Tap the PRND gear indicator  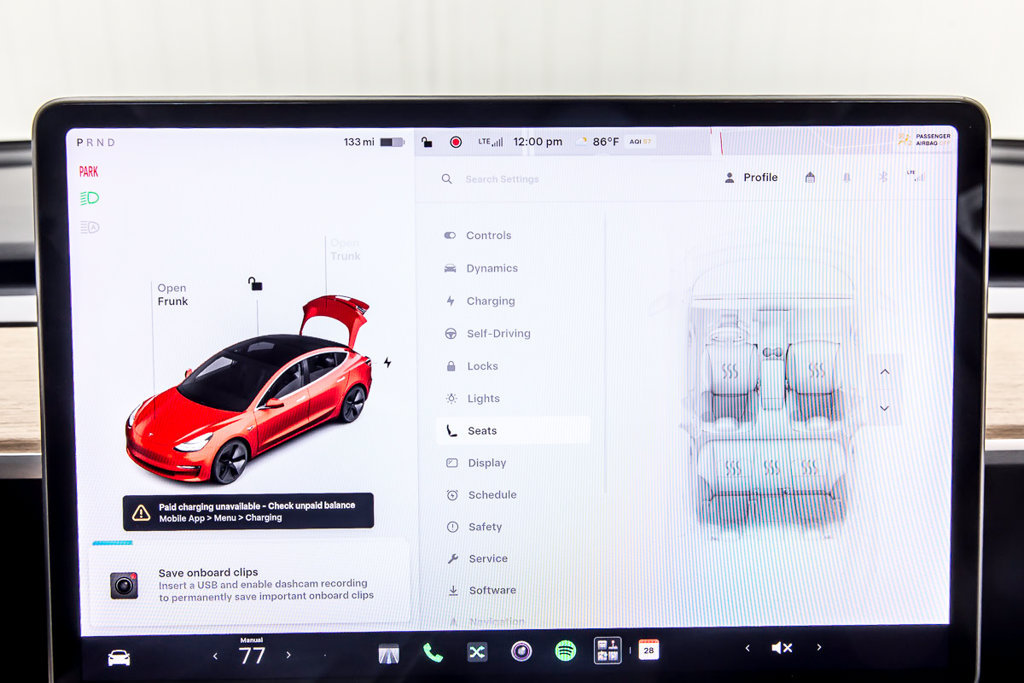(x=96, y=142)
